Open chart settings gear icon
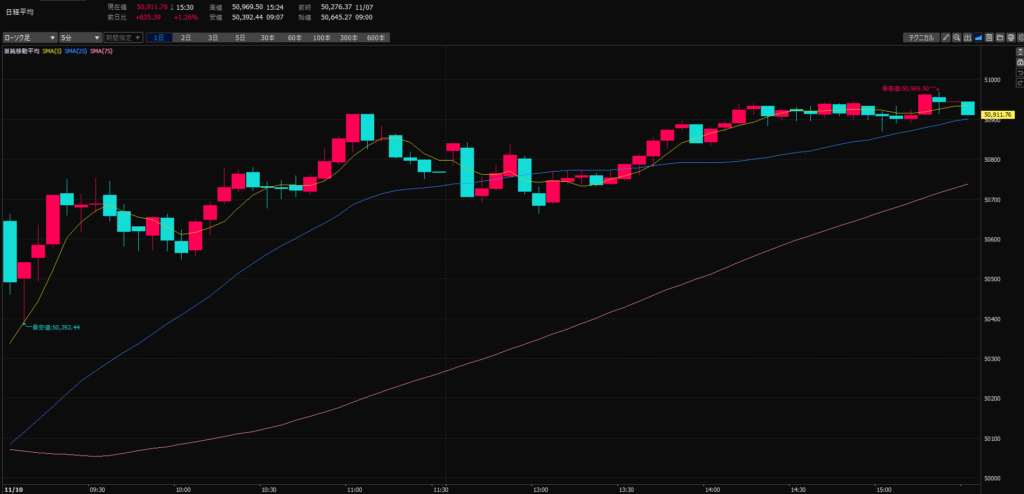 coord(1020,38)
